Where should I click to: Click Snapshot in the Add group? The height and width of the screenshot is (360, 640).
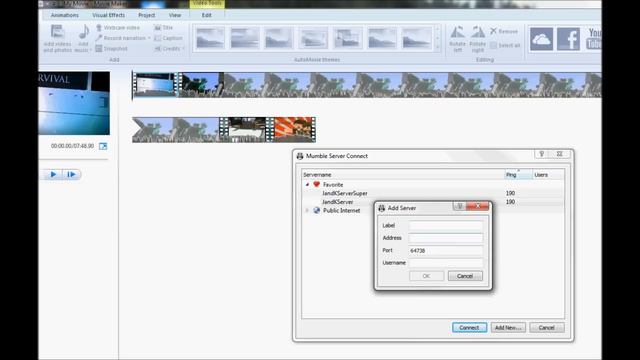111,49
